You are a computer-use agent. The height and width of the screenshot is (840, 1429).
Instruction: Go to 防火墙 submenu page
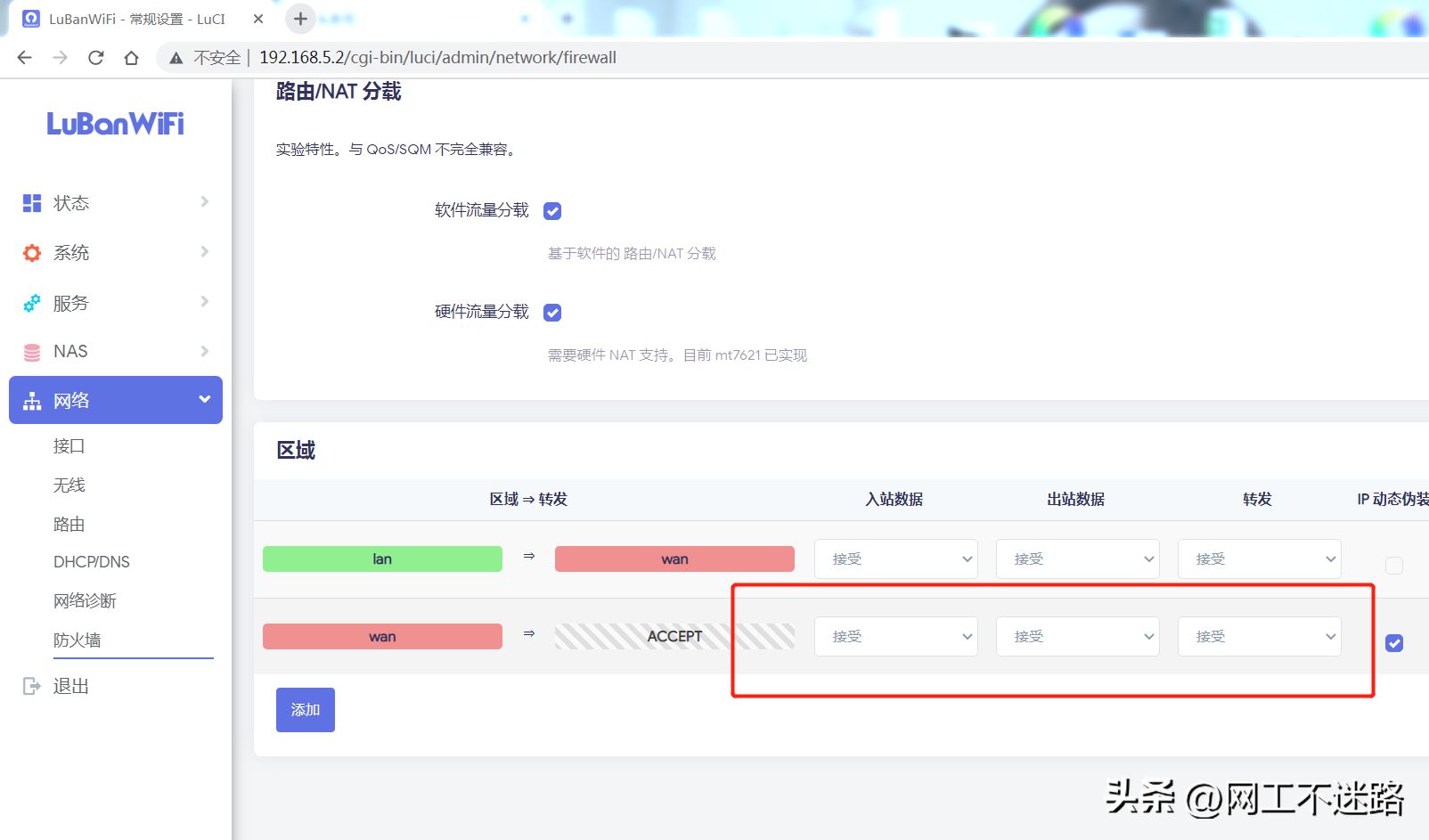point(77,640)
